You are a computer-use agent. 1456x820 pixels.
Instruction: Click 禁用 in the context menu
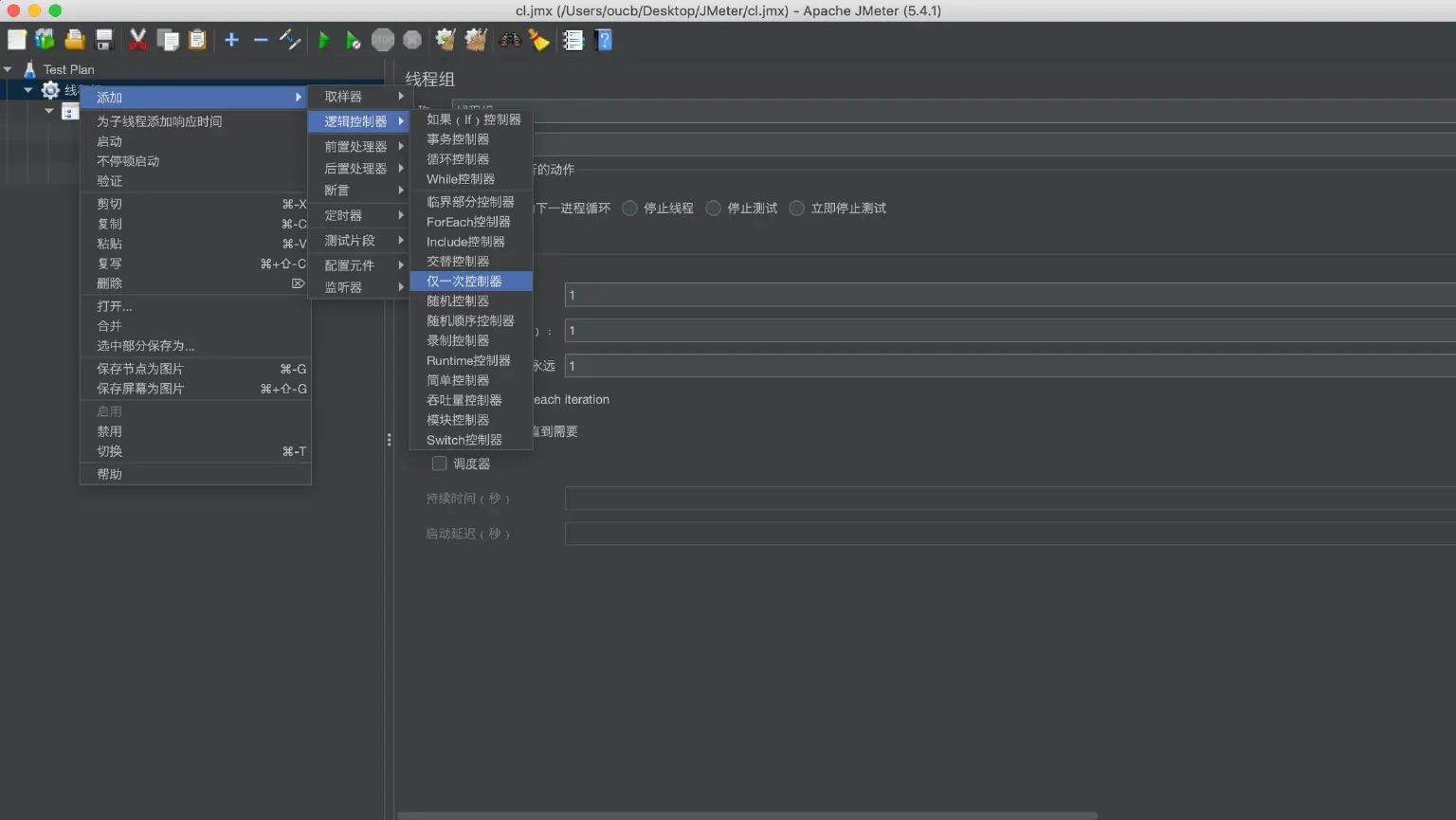pyautogui.click(x=110, y=431)
